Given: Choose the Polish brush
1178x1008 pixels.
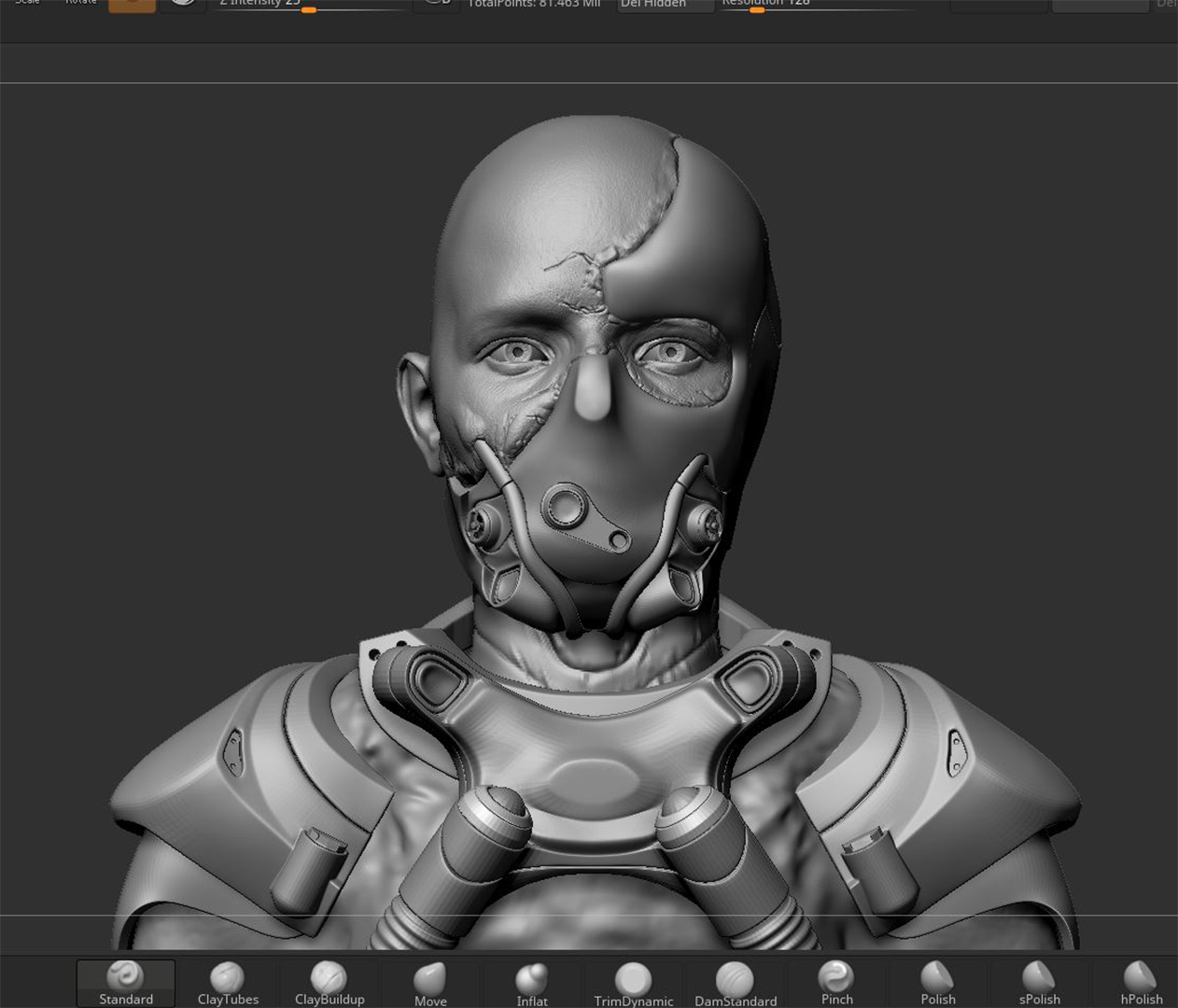Looking at the screenshot, I should coord(938,984).
